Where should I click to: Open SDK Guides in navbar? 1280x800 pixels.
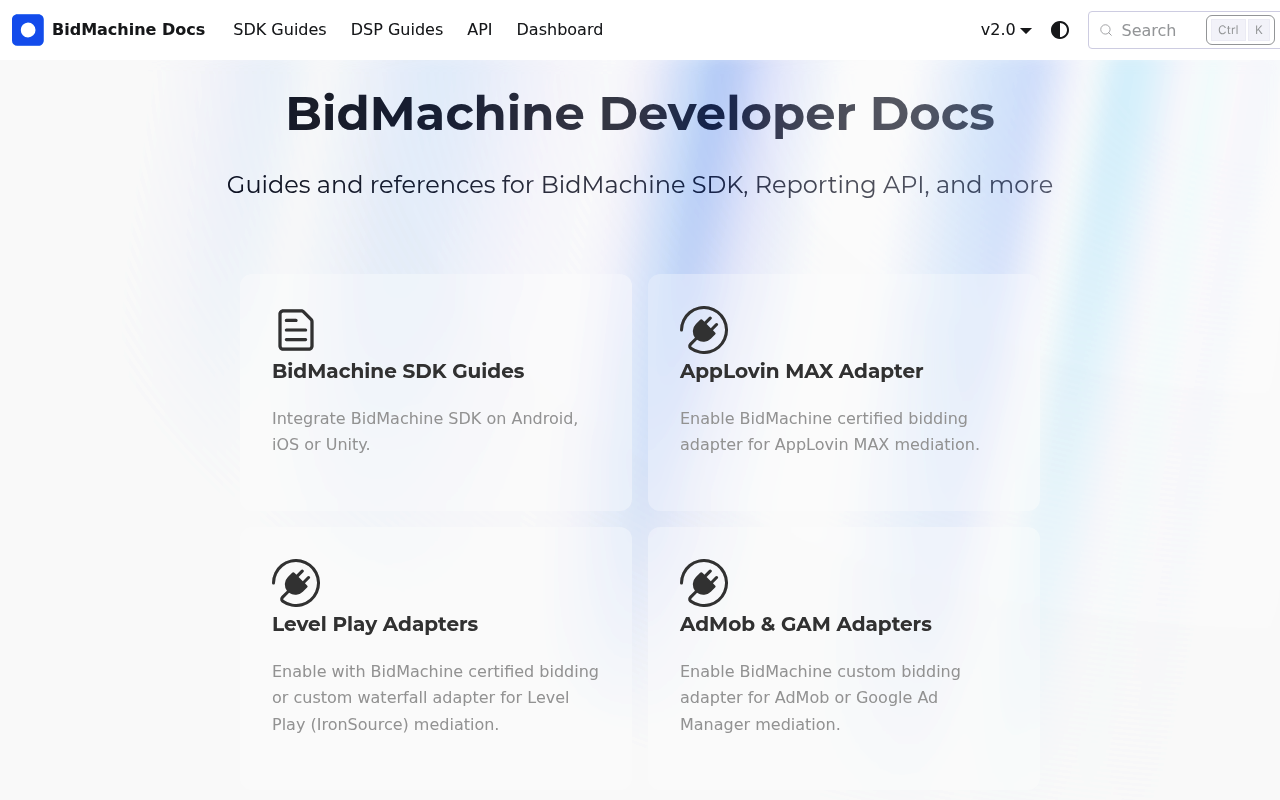(x=280, y=30)
